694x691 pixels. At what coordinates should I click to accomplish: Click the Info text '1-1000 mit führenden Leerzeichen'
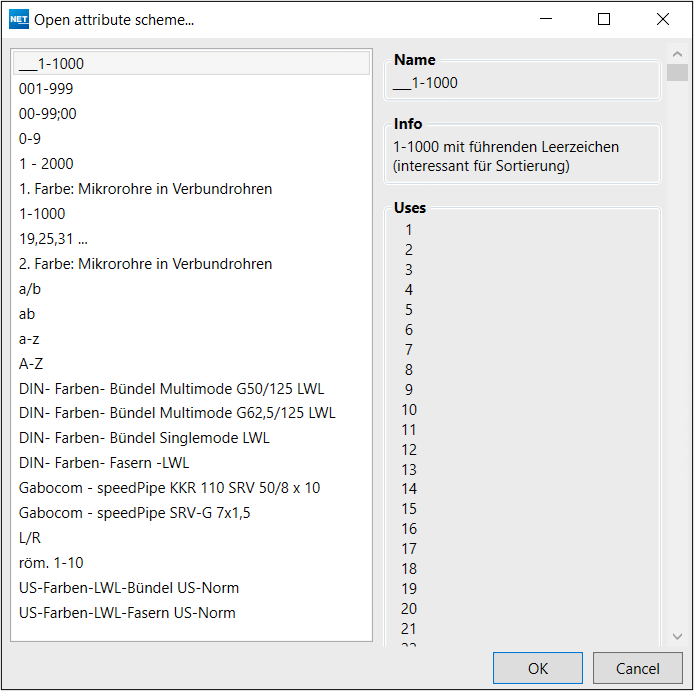point(506,147)
